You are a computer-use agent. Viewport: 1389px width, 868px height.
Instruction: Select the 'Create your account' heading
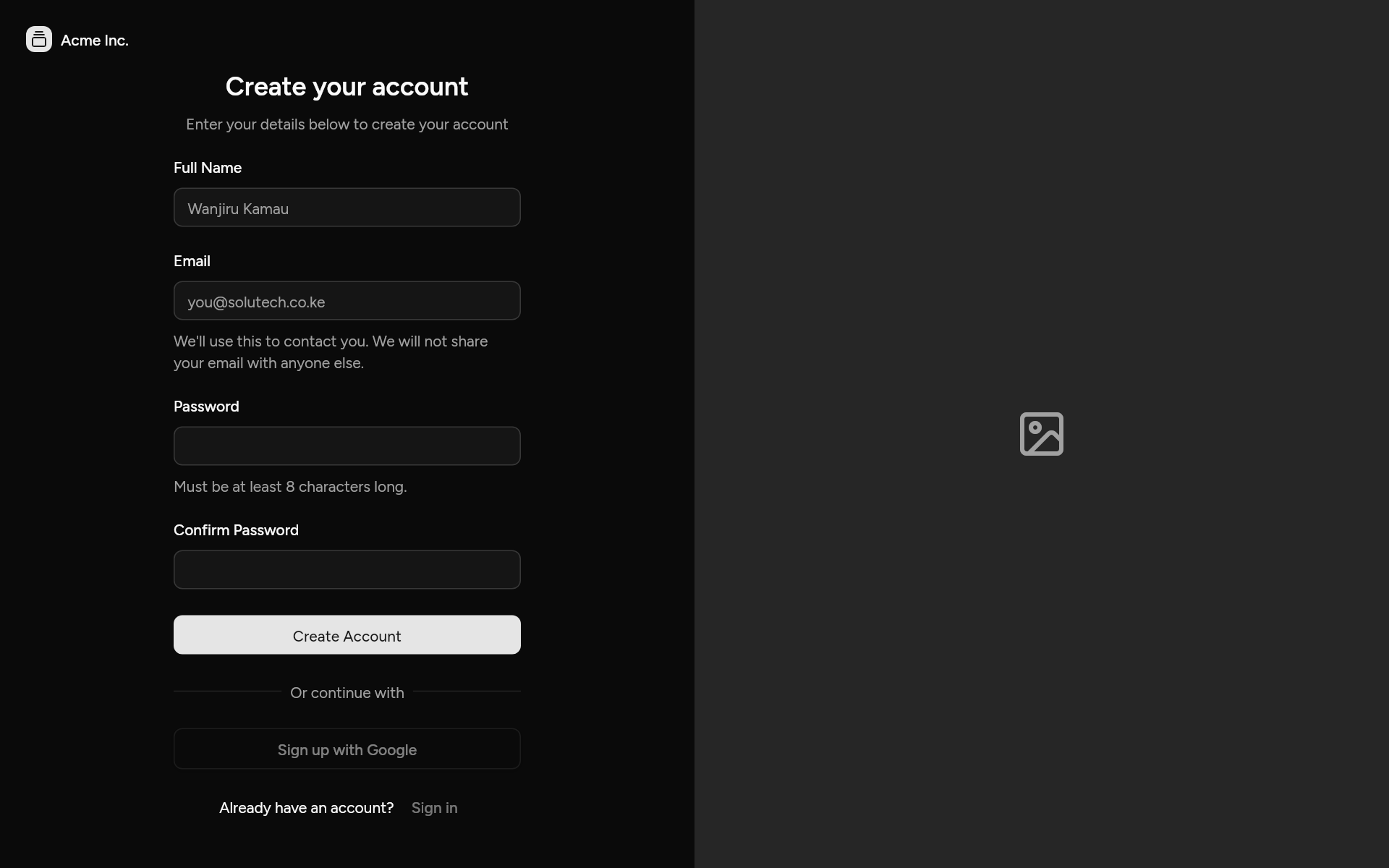point(347,87)
